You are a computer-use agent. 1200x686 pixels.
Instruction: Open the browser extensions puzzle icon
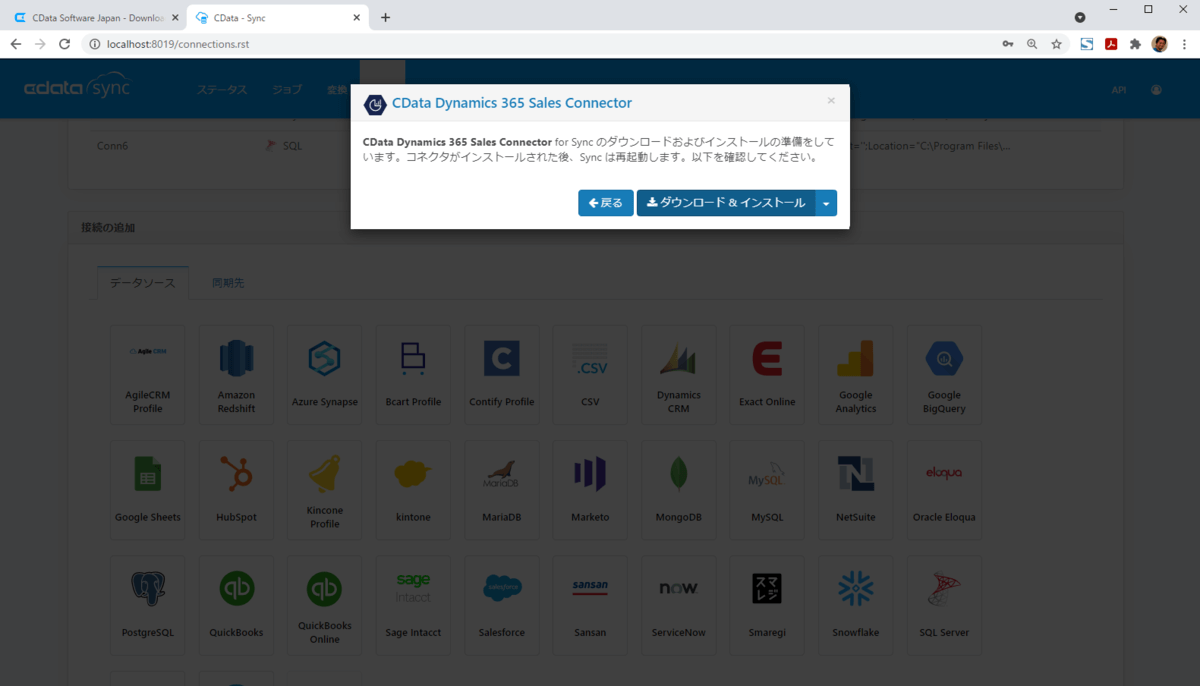pos(1135,44)
